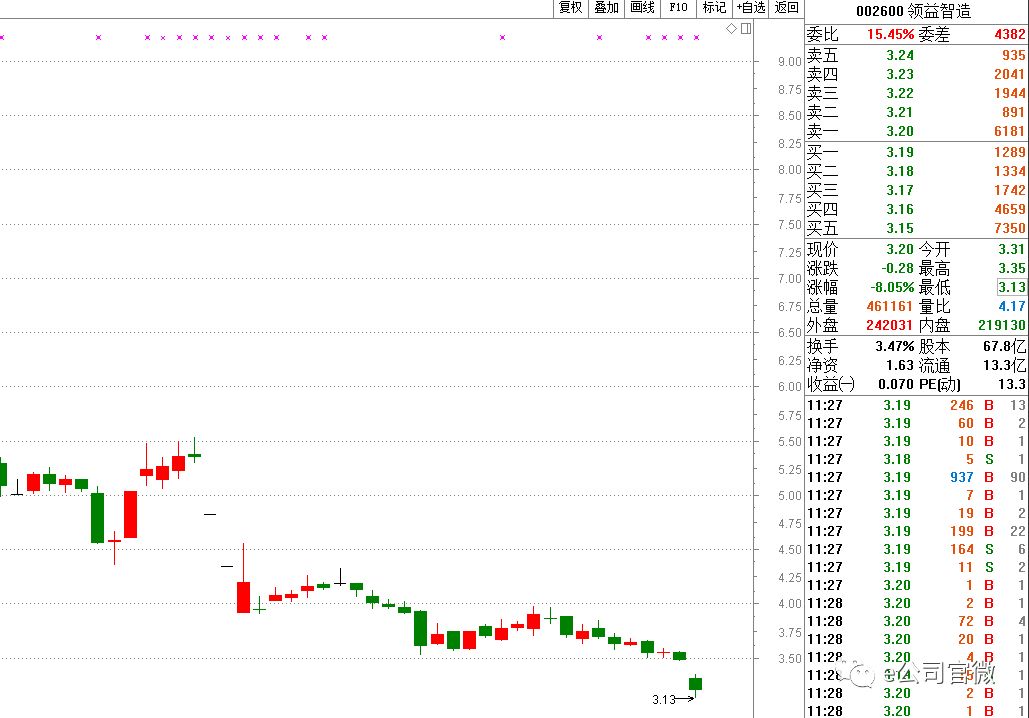Image resolution: width=1029 pixels, height=718 pixels.
Task: Select the 画线 drawing tool button
Action: coord(642,8)
